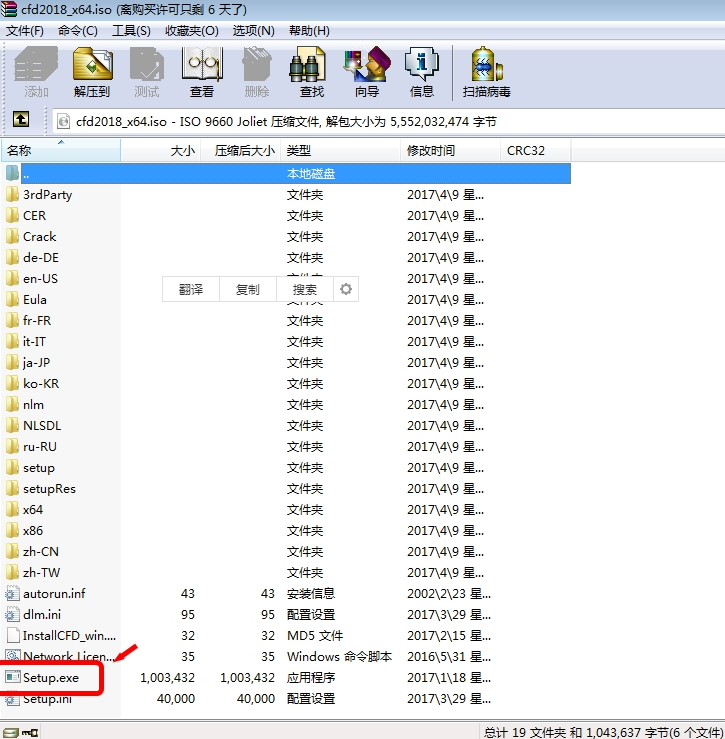
Task: Select the Setup.ini file row
Action: pos(286,698)
